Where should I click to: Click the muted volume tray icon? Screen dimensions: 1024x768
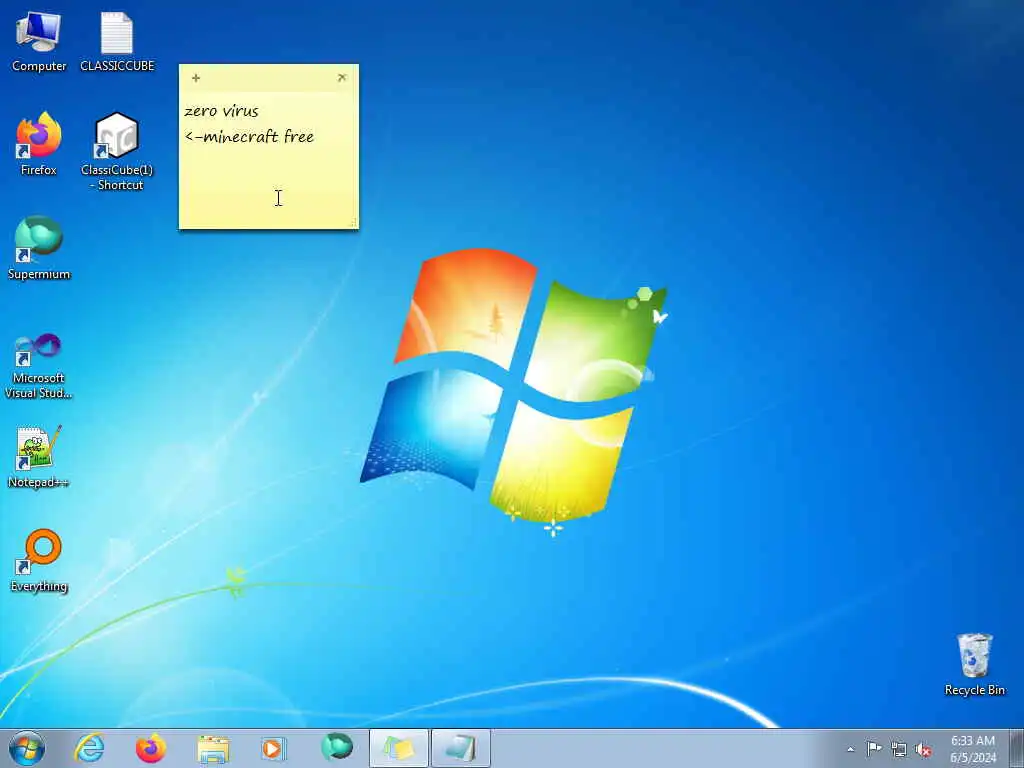click(923, 749)
